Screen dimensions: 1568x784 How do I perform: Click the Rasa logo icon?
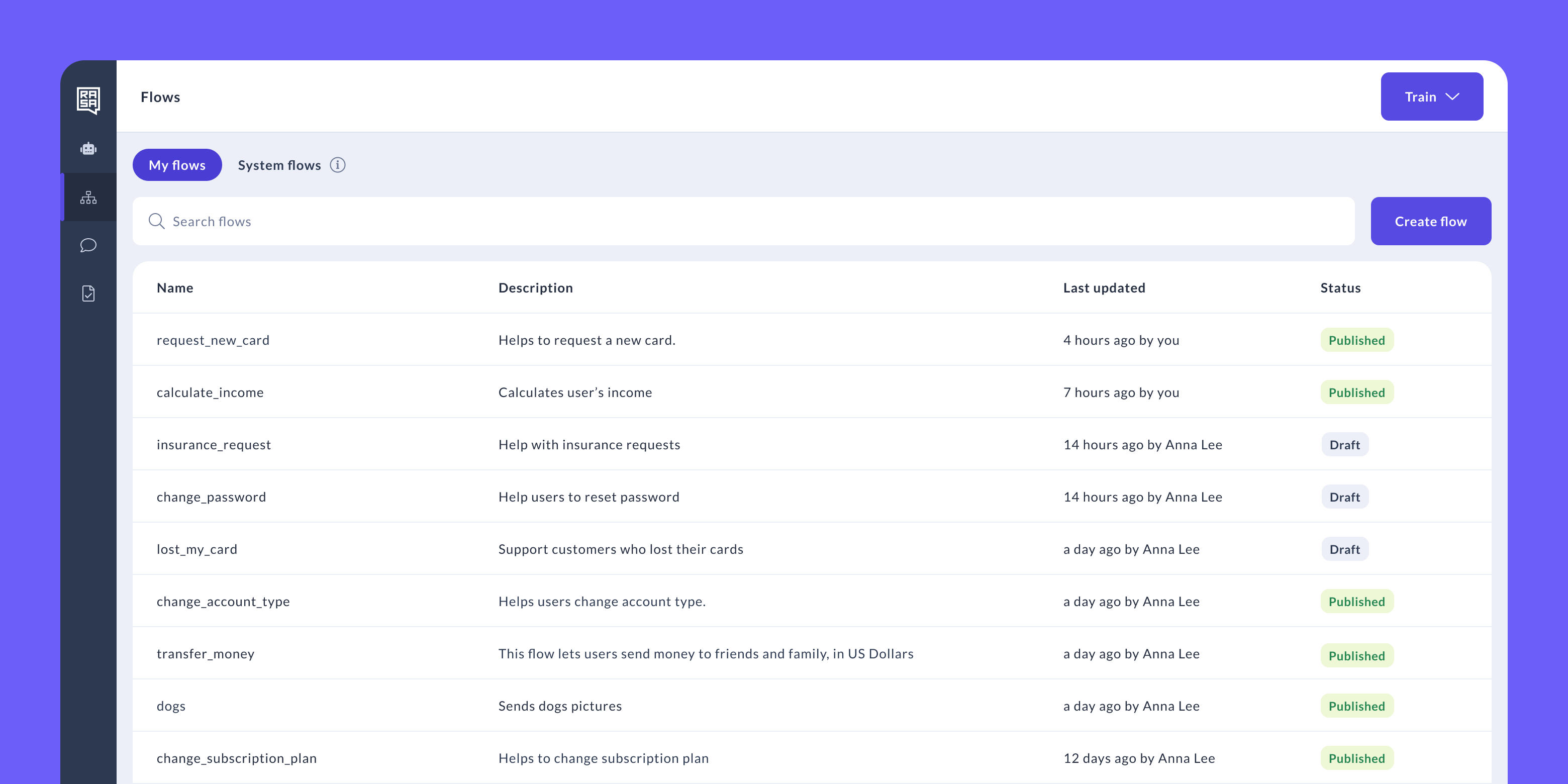coord(88,99)
